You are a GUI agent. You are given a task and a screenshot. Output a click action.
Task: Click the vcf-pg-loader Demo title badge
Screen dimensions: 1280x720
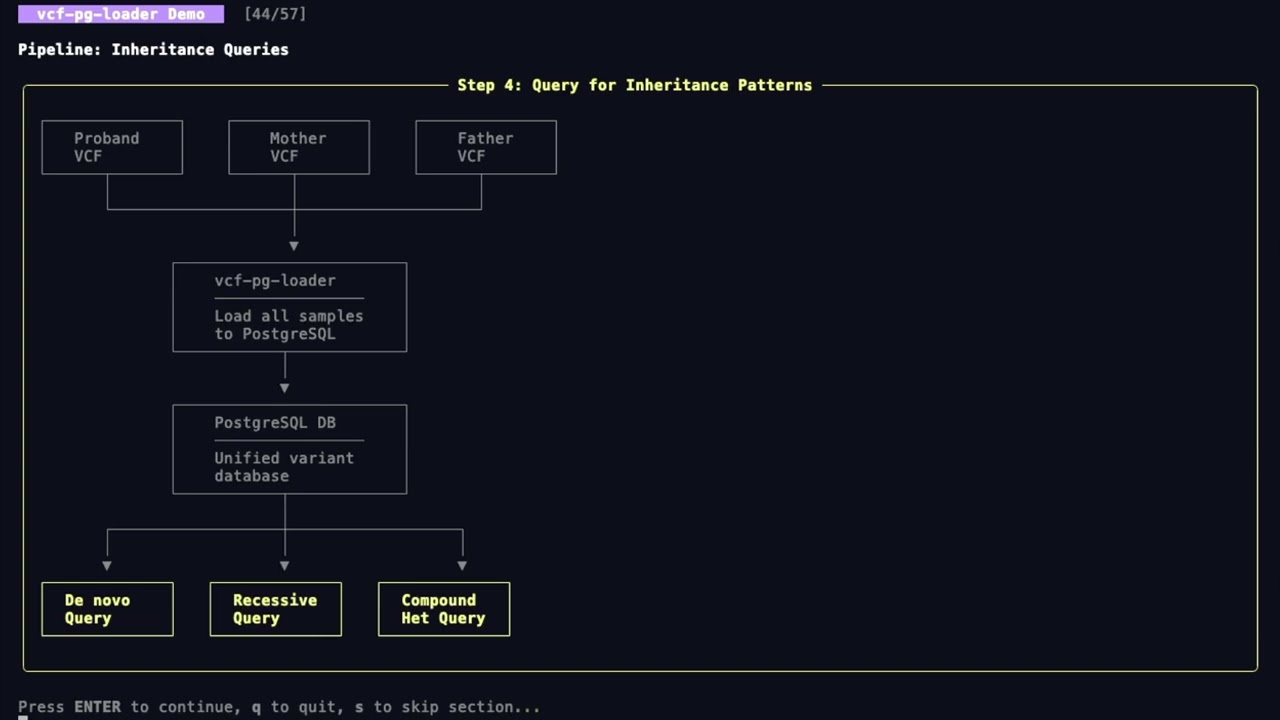(120, 14)
